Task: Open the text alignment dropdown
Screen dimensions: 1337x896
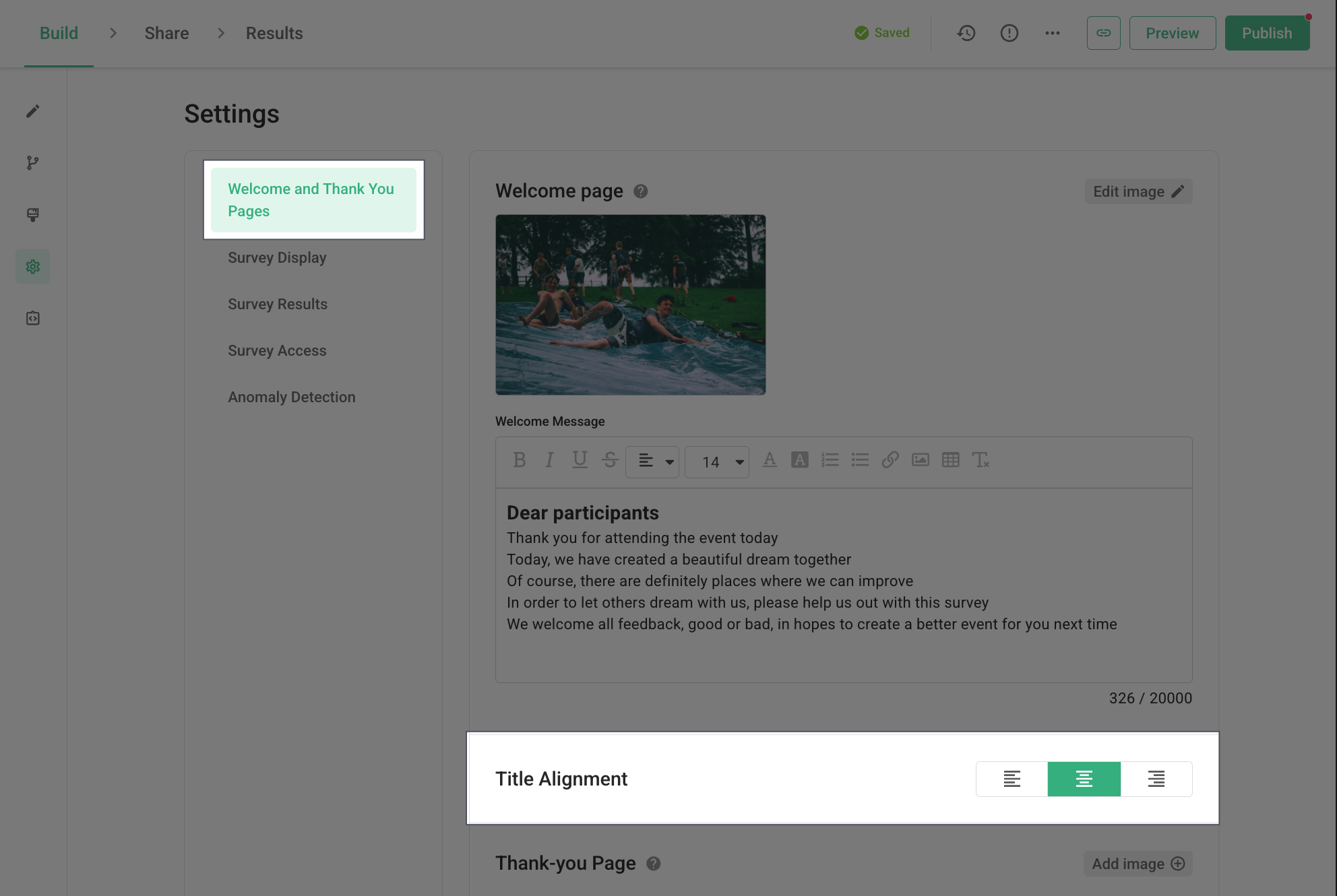Action: (652, 461)
